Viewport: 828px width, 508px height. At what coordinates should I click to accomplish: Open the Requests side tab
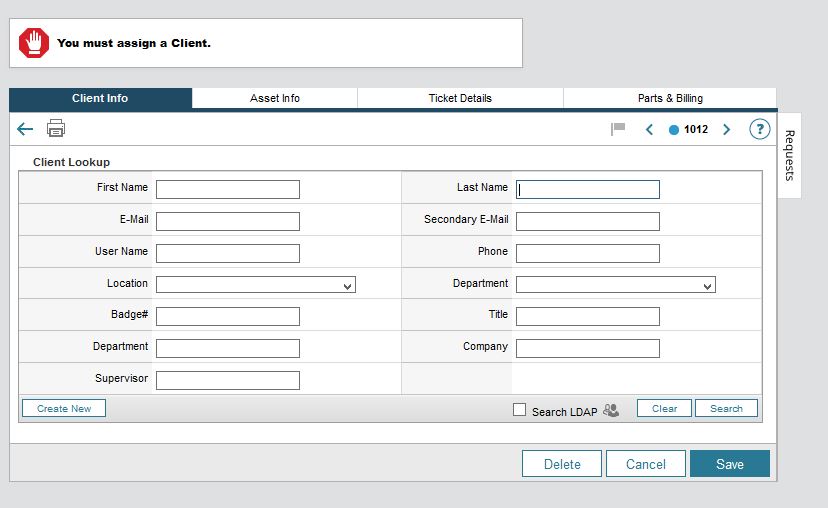pyautogui.click(x=789, y=155)
